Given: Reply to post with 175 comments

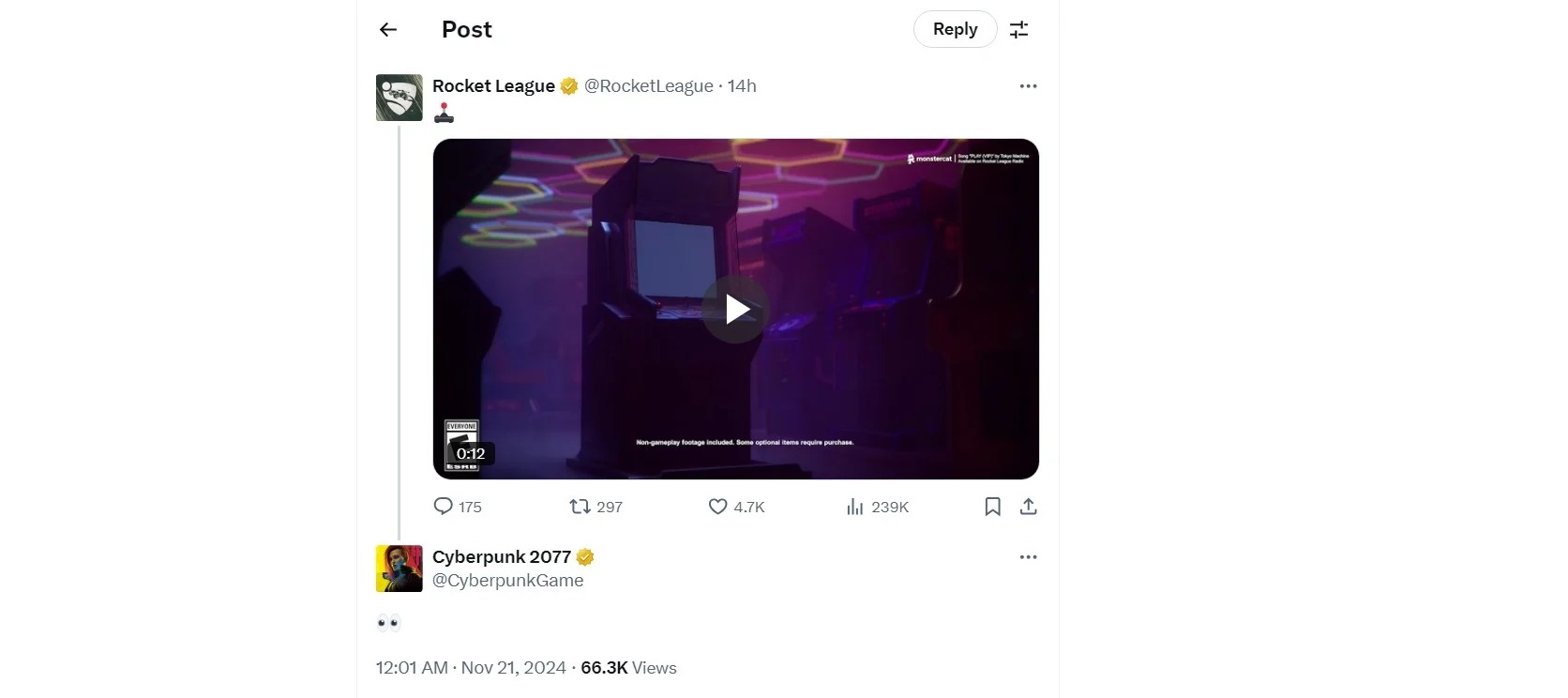Looking at the screenshot, I should point(444,507).
